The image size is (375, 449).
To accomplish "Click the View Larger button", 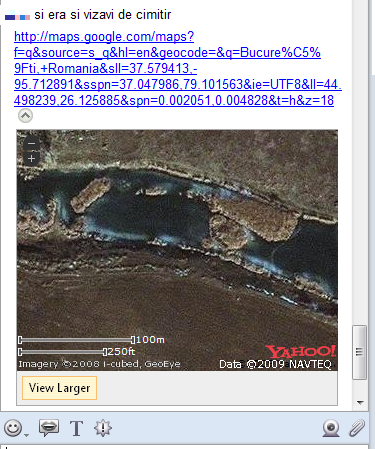I will click(x=59, y=388).
